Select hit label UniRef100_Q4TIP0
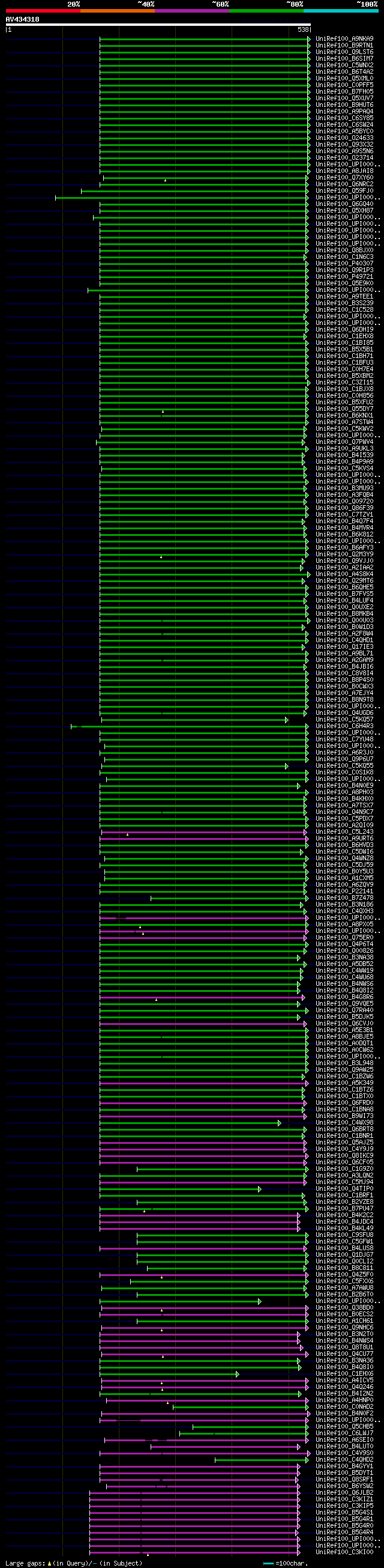This screenshot has height=1568, width=384. coord(344,1189)
